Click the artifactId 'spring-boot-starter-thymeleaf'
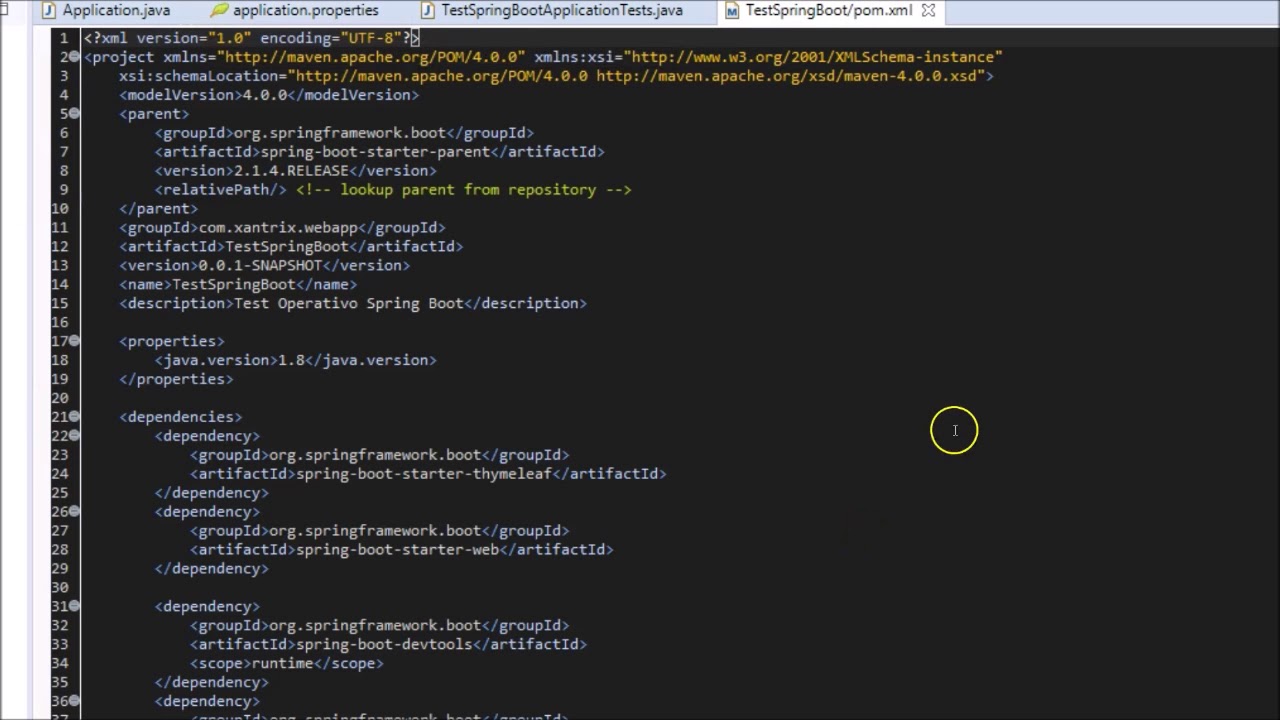This screenshot has height=720, width=1280. point(424,474)
